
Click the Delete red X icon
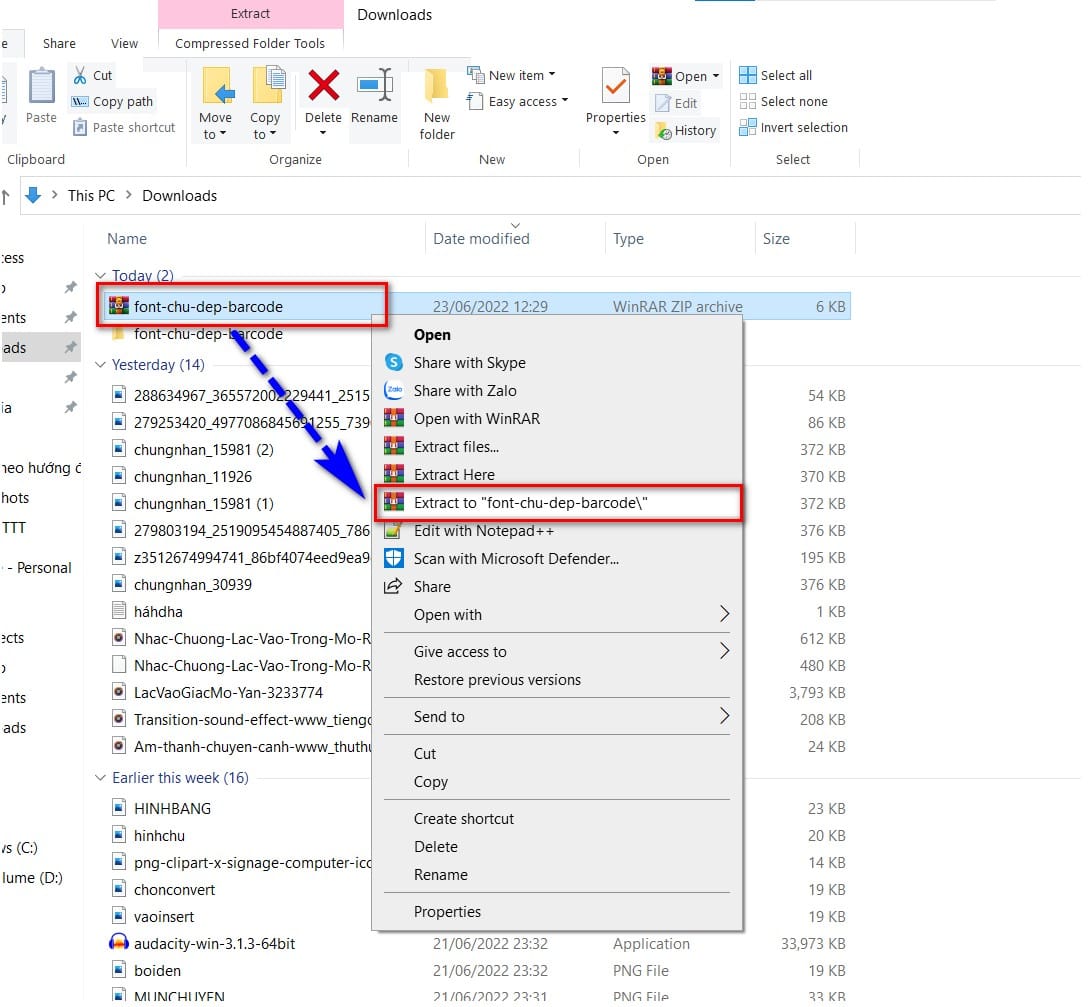324,86
